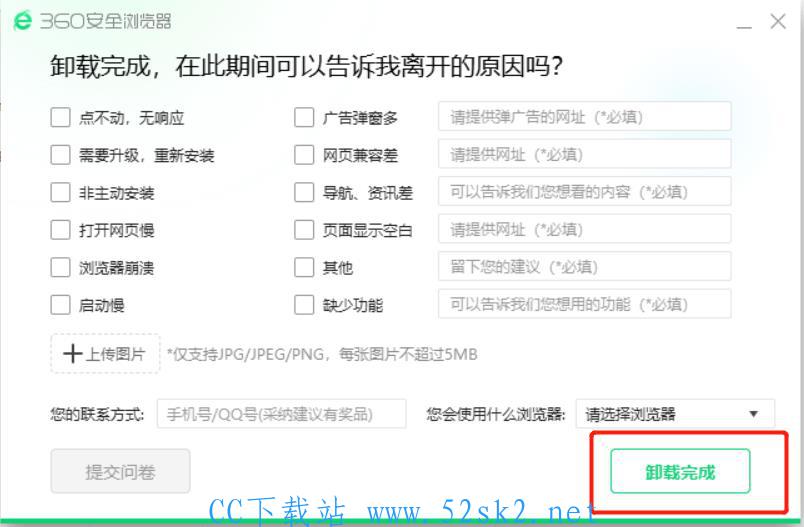Click the 留下您的建议 input field
The height and width of the screenshot is (527, 804).
[585, 266]
